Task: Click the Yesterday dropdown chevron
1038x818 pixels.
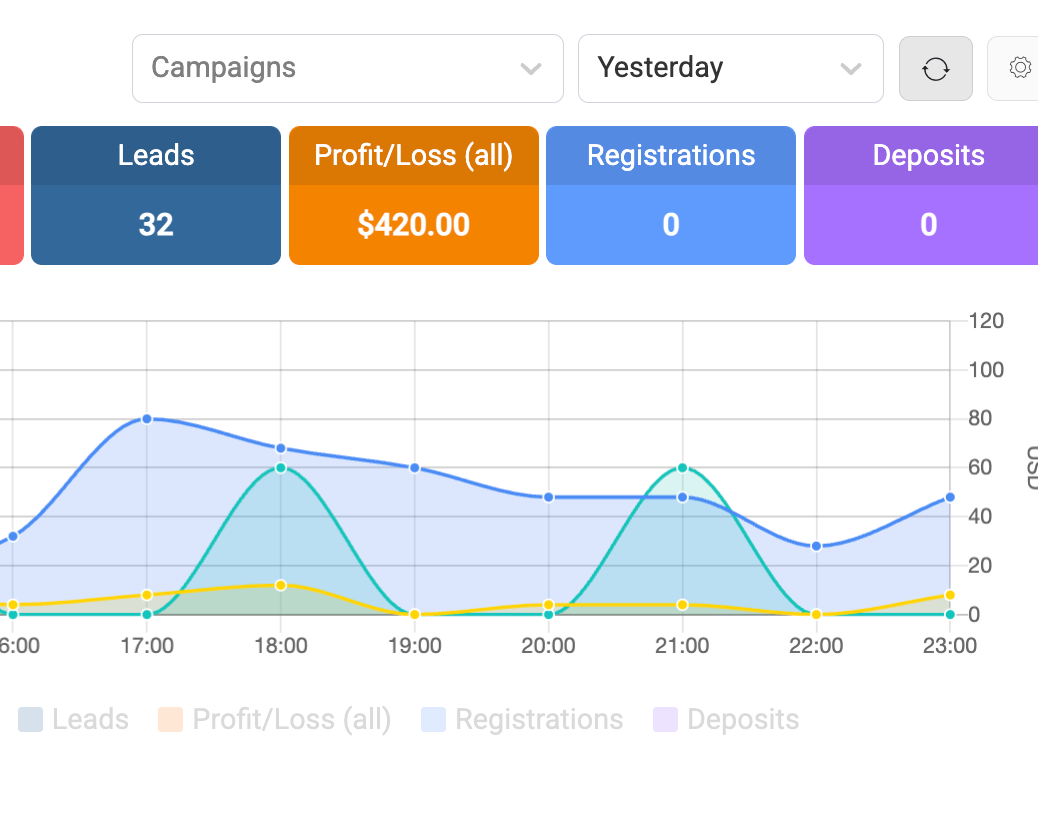Action: point(851,69)
